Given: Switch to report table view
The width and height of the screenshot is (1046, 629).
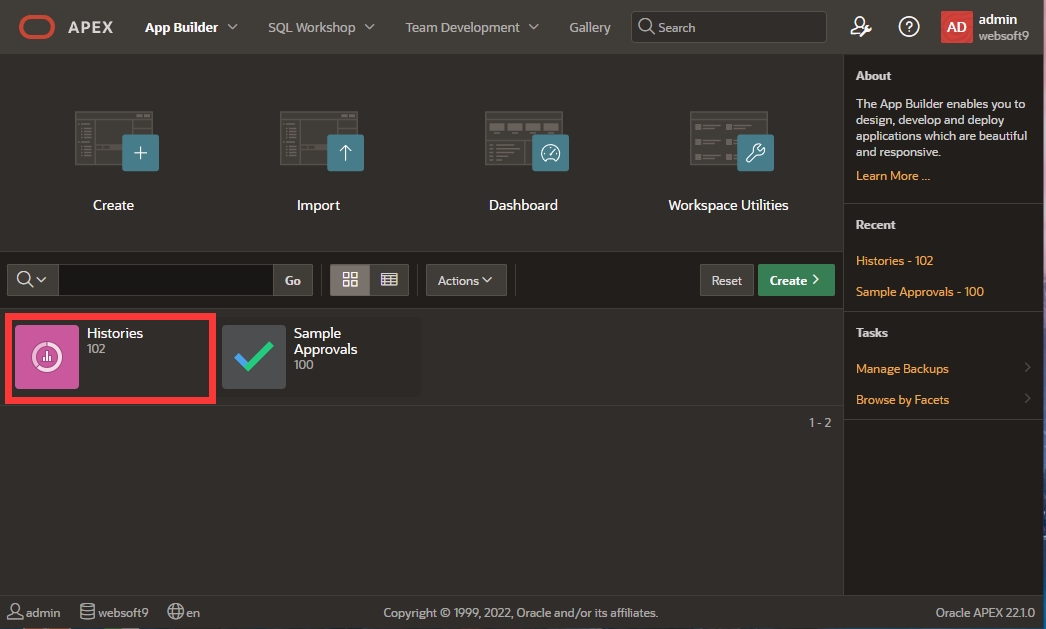Looking at the screenshot, I should 389,280.
